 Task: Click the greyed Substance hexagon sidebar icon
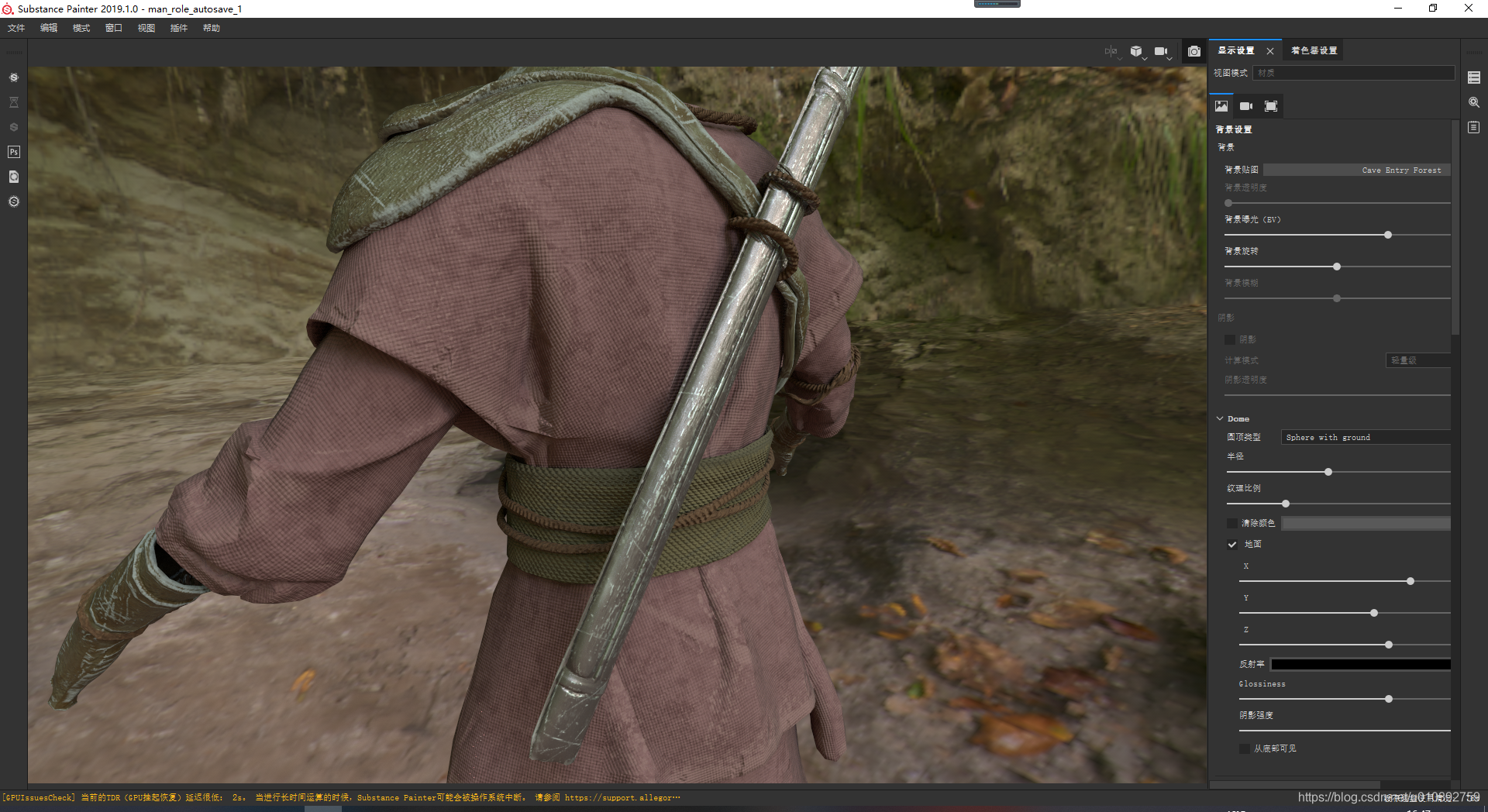click(x=13, y=127)
